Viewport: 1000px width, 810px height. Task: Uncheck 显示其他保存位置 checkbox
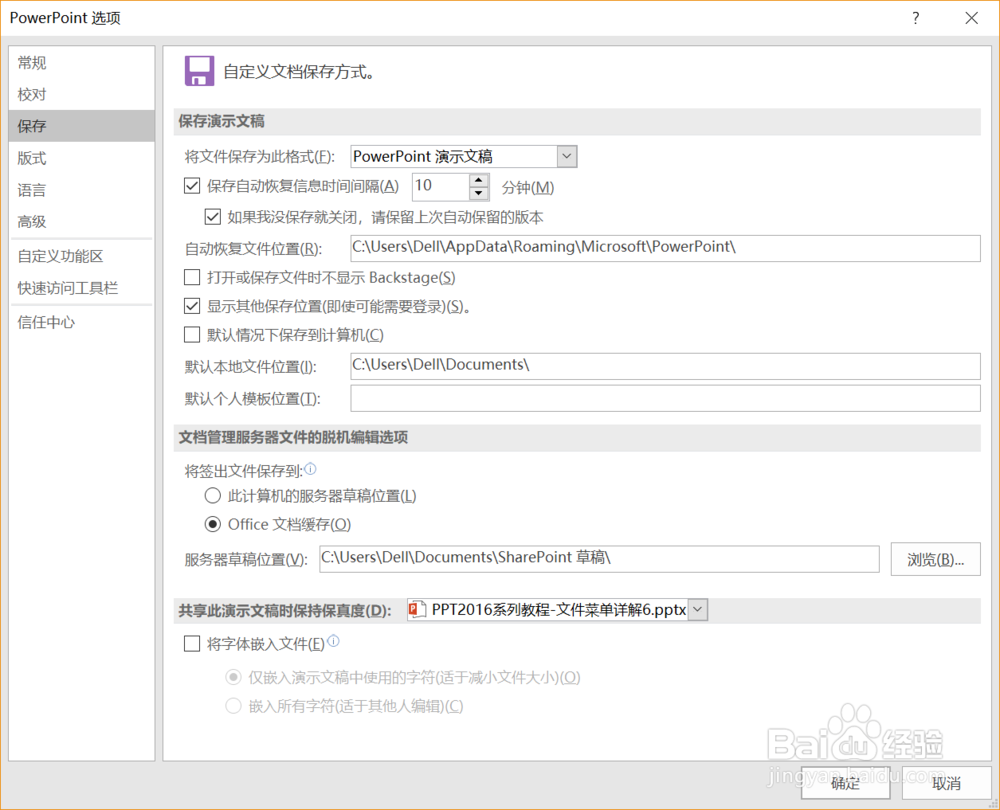pos(192,306)
